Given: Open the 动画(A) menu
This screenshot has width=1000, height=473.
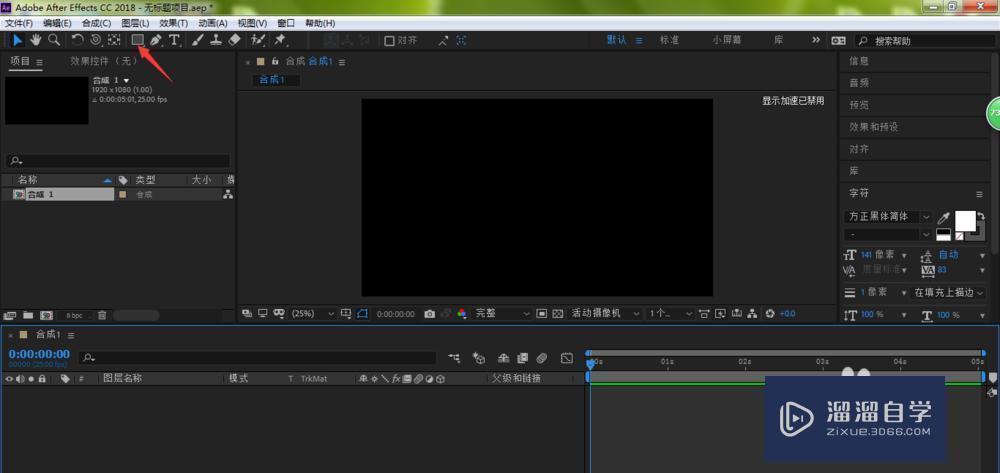Looking at the screenshot, I should pyautogui.click(x=212, y=23).
